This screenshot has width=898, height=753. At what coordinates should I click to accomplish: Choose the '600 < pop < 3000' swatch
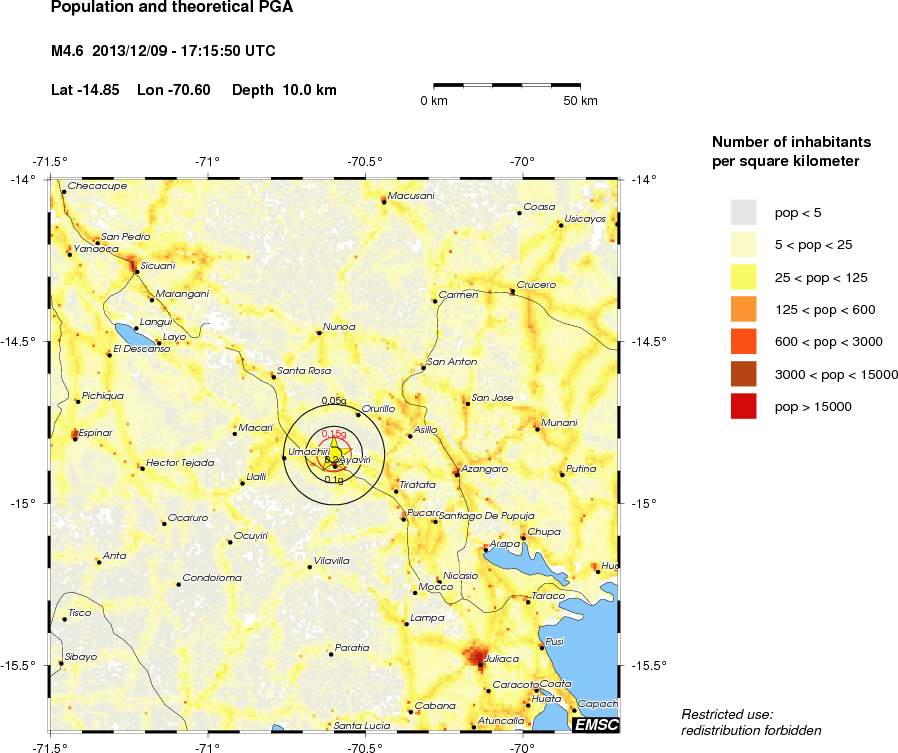click(743, 342)
